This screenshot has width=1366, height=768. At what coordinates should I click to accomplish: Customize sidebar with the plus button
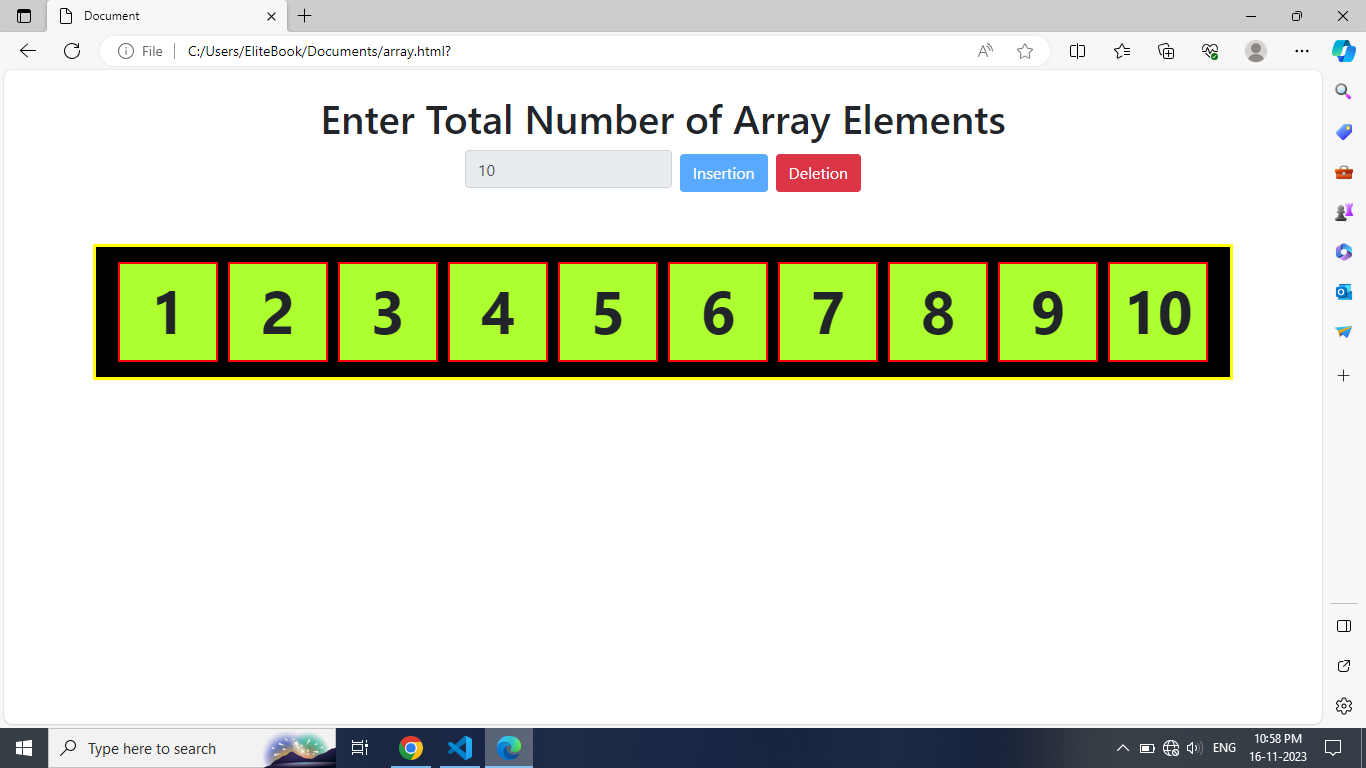coord(1344,376)
